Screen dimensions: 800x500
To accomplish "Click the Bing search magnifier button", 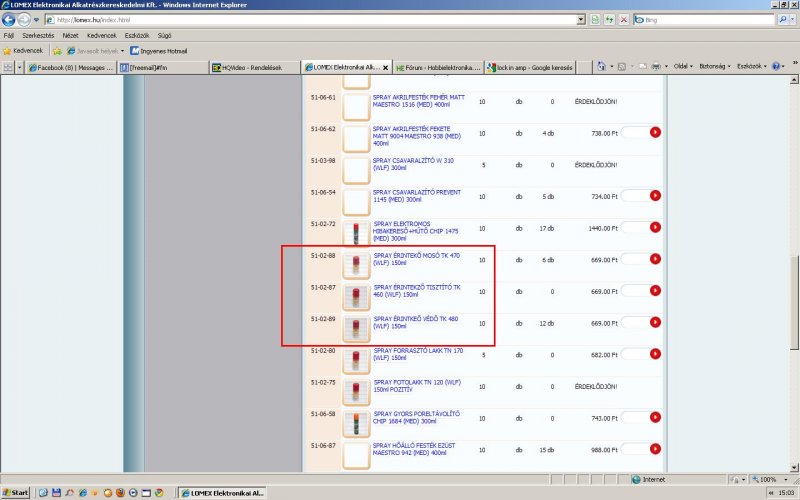I will coord(783,20).
